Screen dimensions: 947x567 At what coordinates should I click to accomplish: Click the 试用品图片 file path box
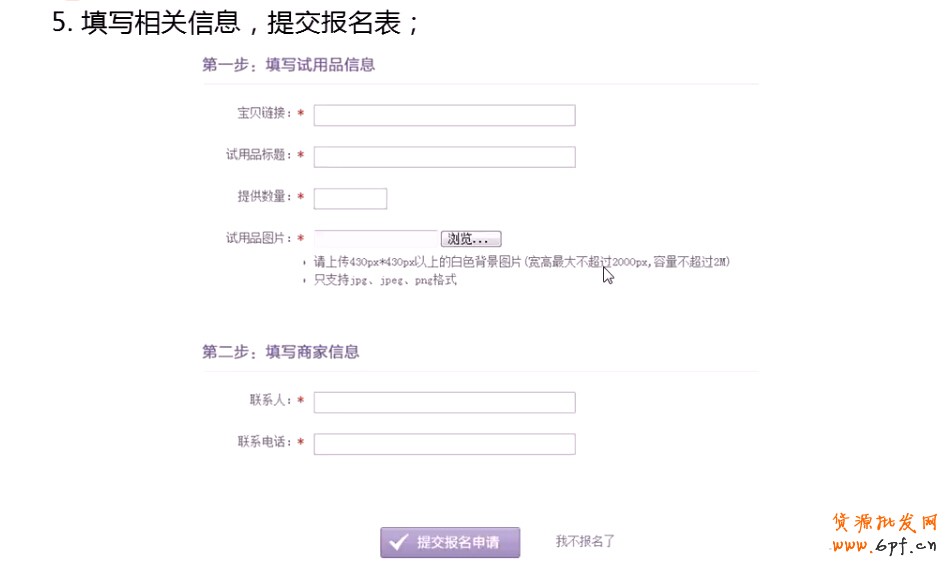click(x=376, y=239)
